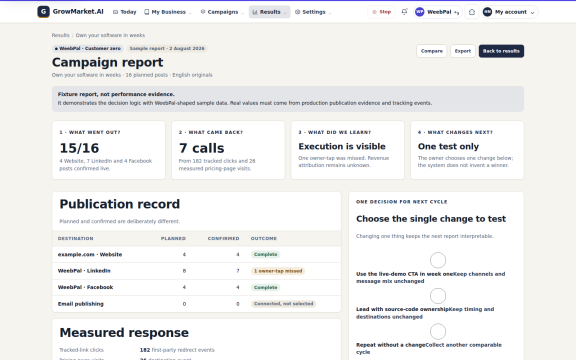Select 'Repeat without a change' option
The height and width of the screenshot is (360, 576).
click(x=438, y=331)
